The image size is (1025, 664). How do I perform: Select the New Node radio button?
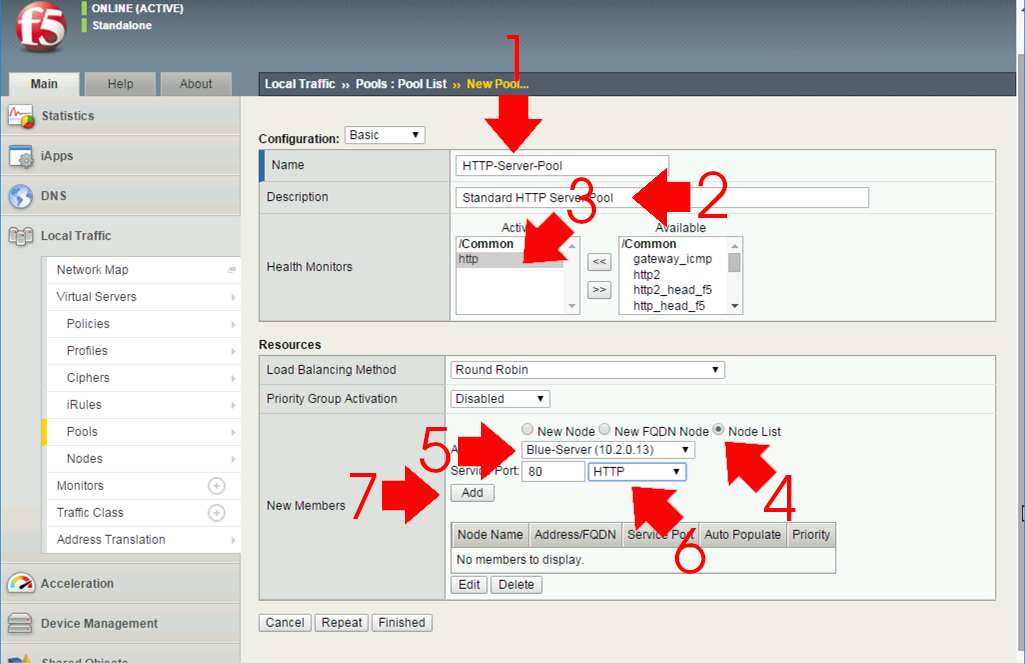(x=527, y=429)
